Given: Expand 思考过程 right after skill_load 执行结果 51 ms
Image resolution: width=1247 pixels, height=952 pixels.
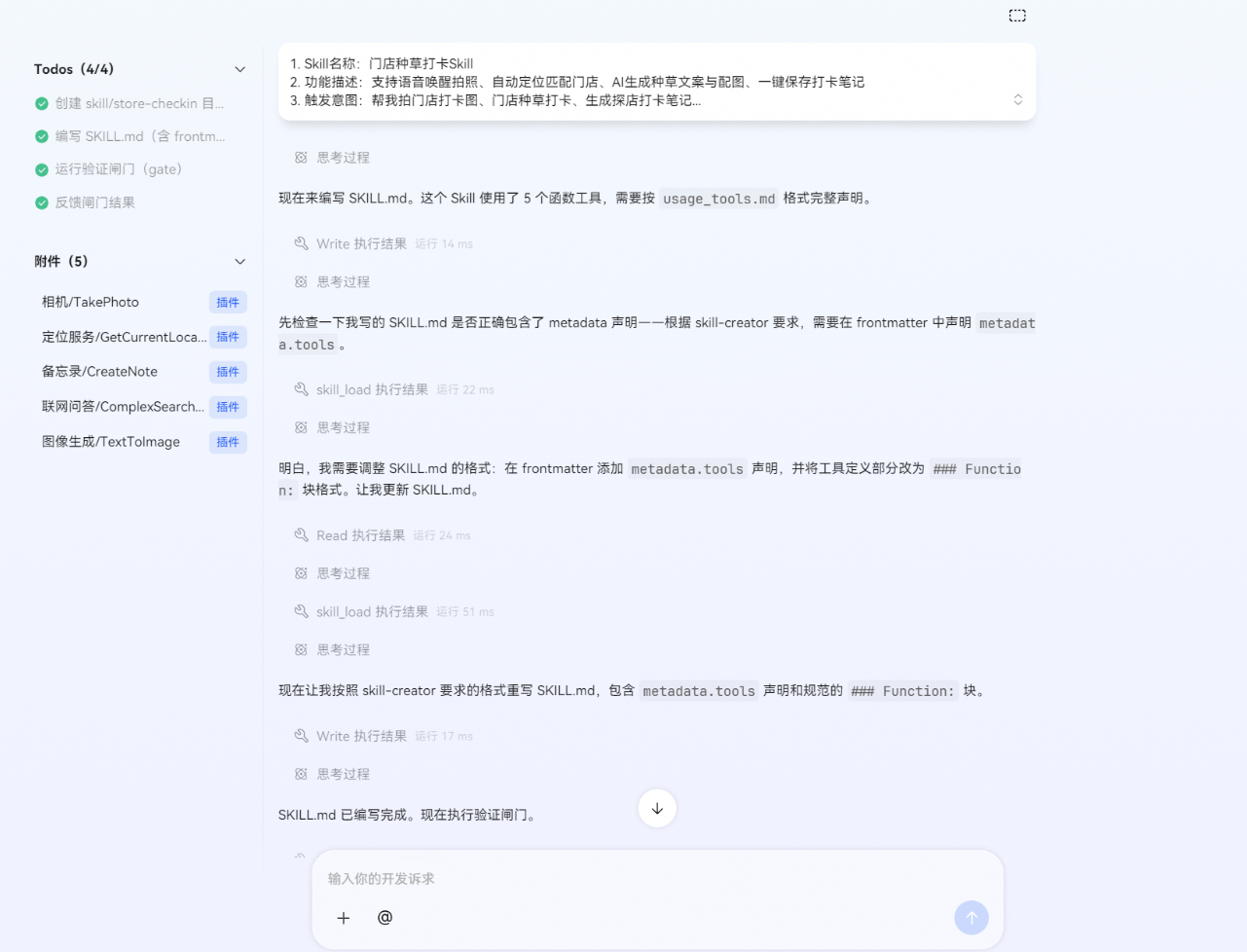Looking at the screenshot, I should pos(332,649).
